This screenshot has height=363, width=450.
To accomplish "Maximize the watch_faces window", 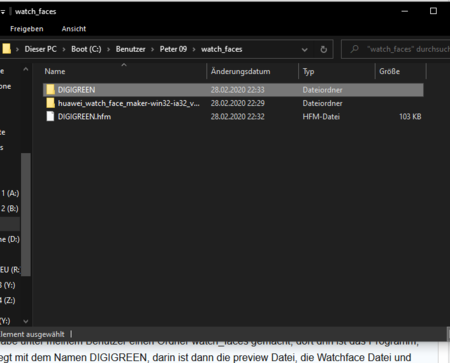I will point(433,11).
